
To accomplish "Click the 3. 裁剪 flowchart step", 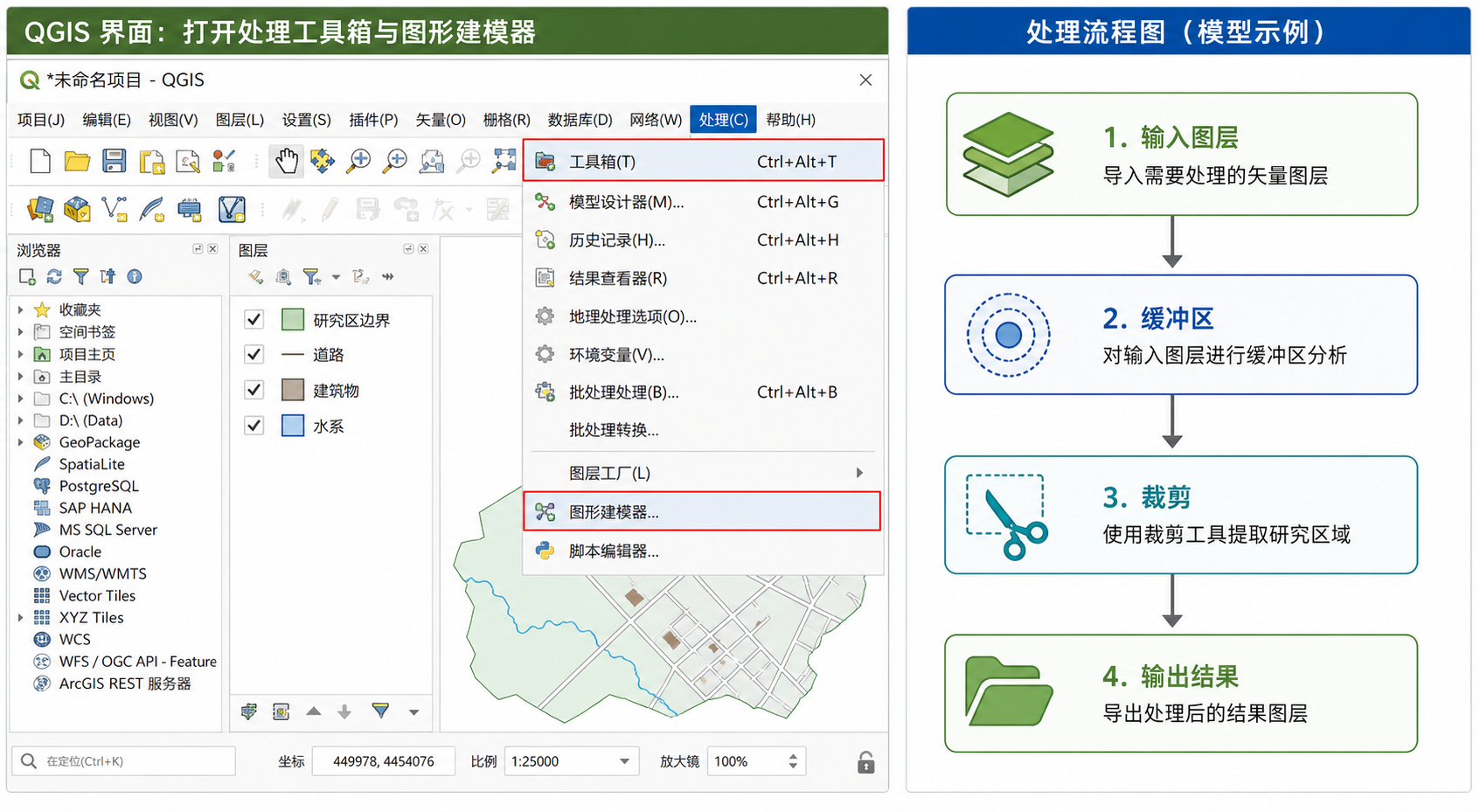I will (1181, 515).
